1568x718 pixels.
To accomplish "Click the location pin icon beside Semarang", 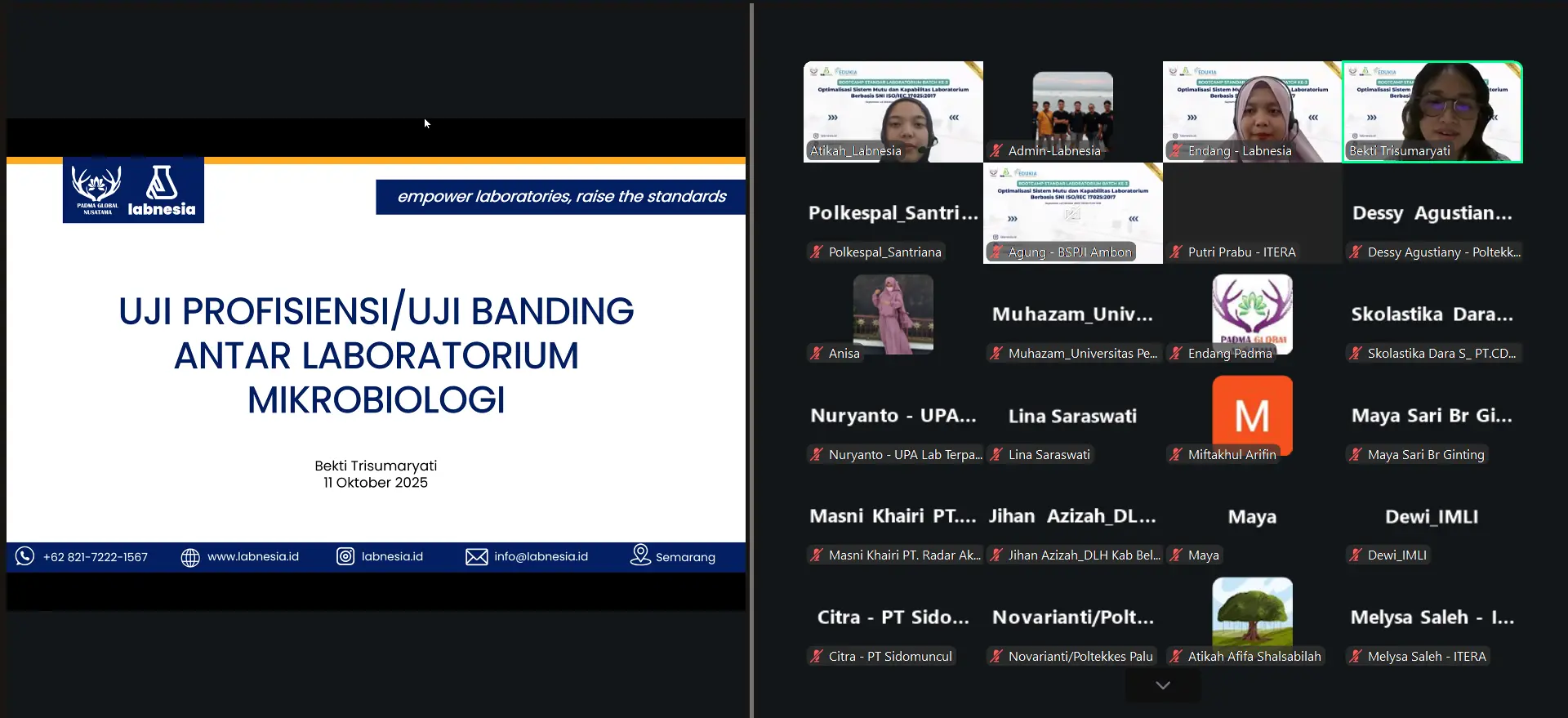I will coord(640,555).
